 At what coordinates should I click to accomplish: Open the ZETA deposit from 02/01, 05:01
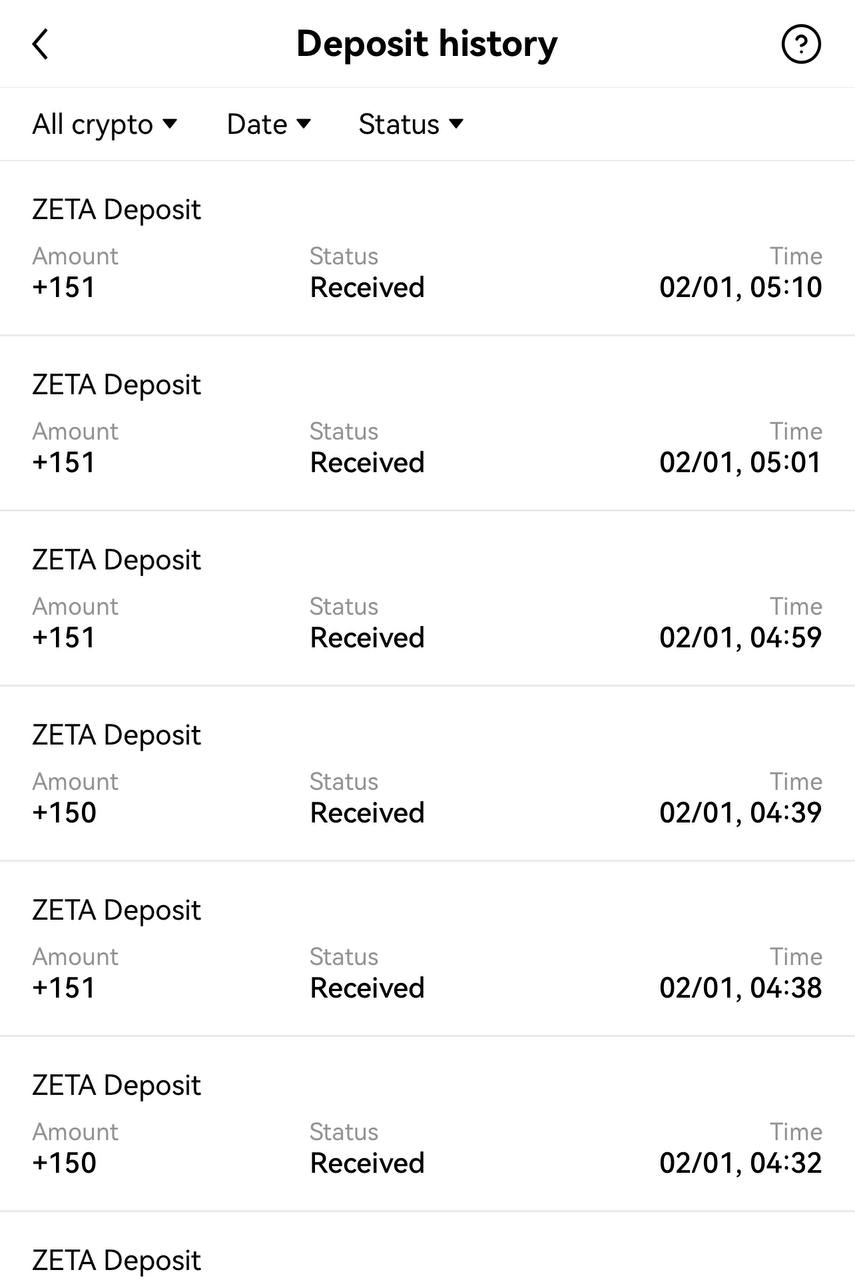[427, 423]
